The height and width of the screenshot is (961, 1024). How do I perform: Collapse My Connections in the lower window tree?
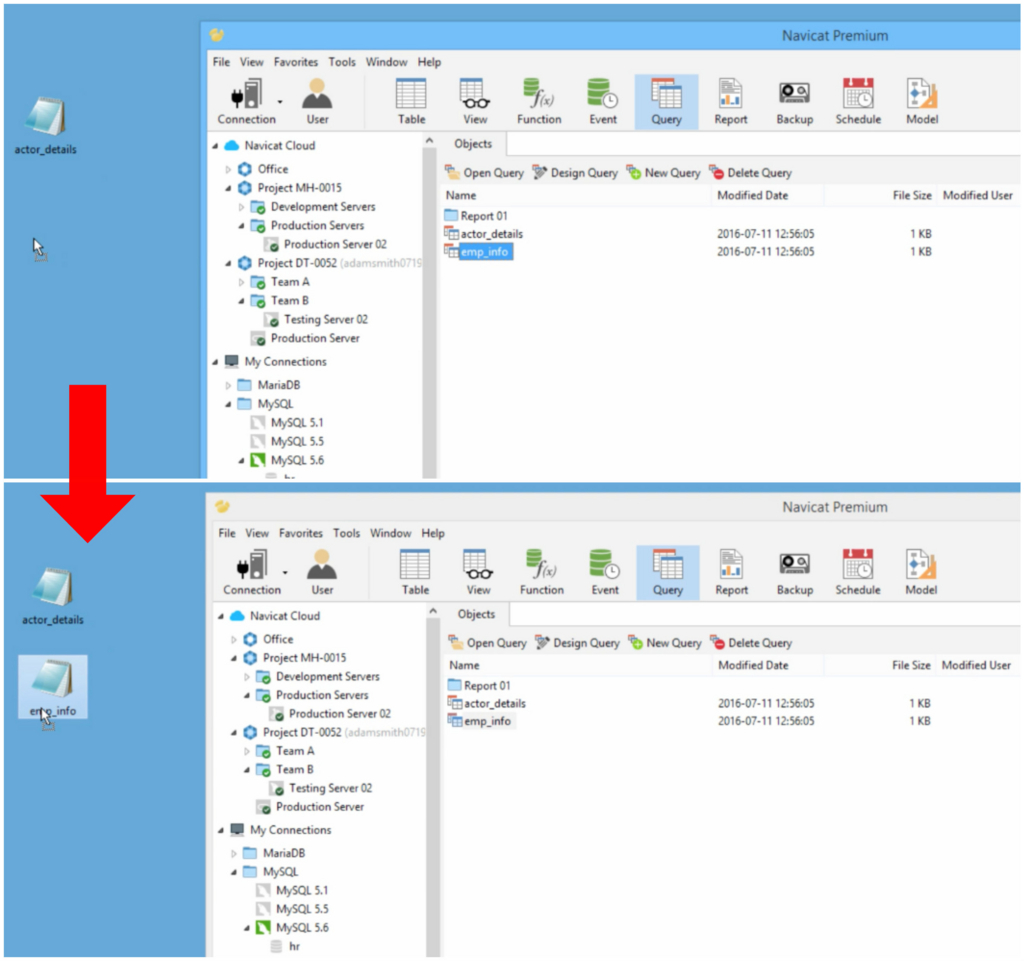[x=221, y=830]
